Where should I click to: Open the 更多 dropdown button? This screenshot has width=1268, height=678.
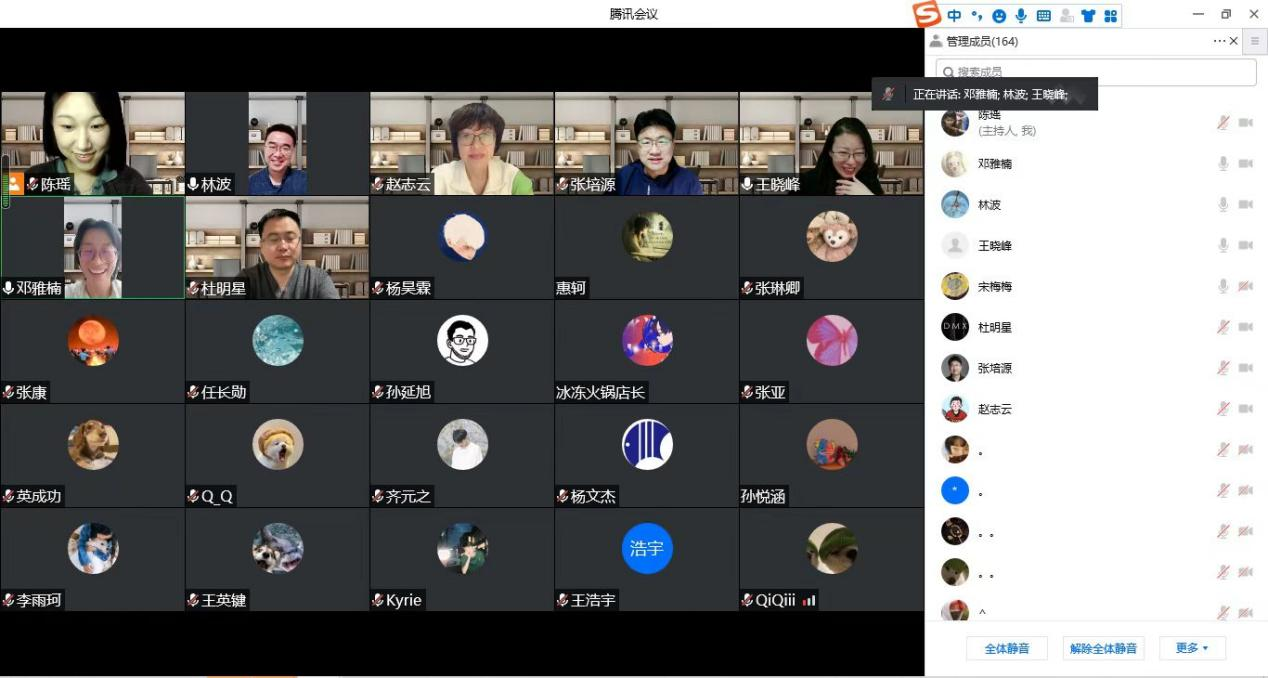coord(1192,648)
